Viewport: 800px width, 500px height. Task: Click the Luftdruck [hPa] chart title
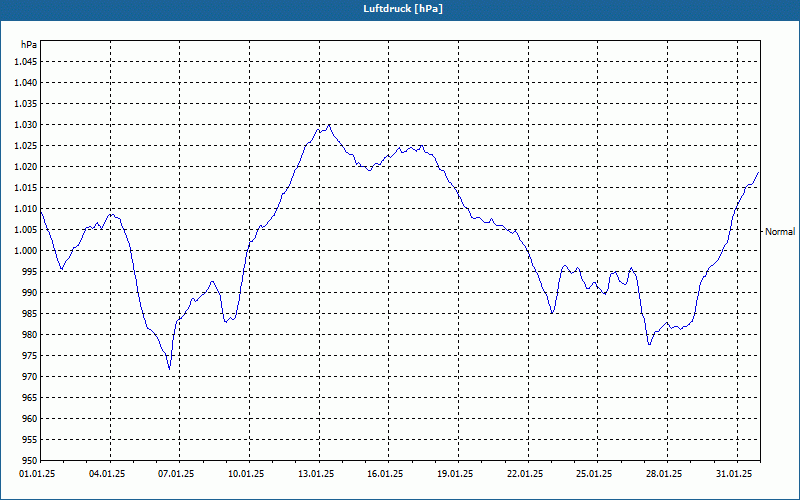click(403, 9)
